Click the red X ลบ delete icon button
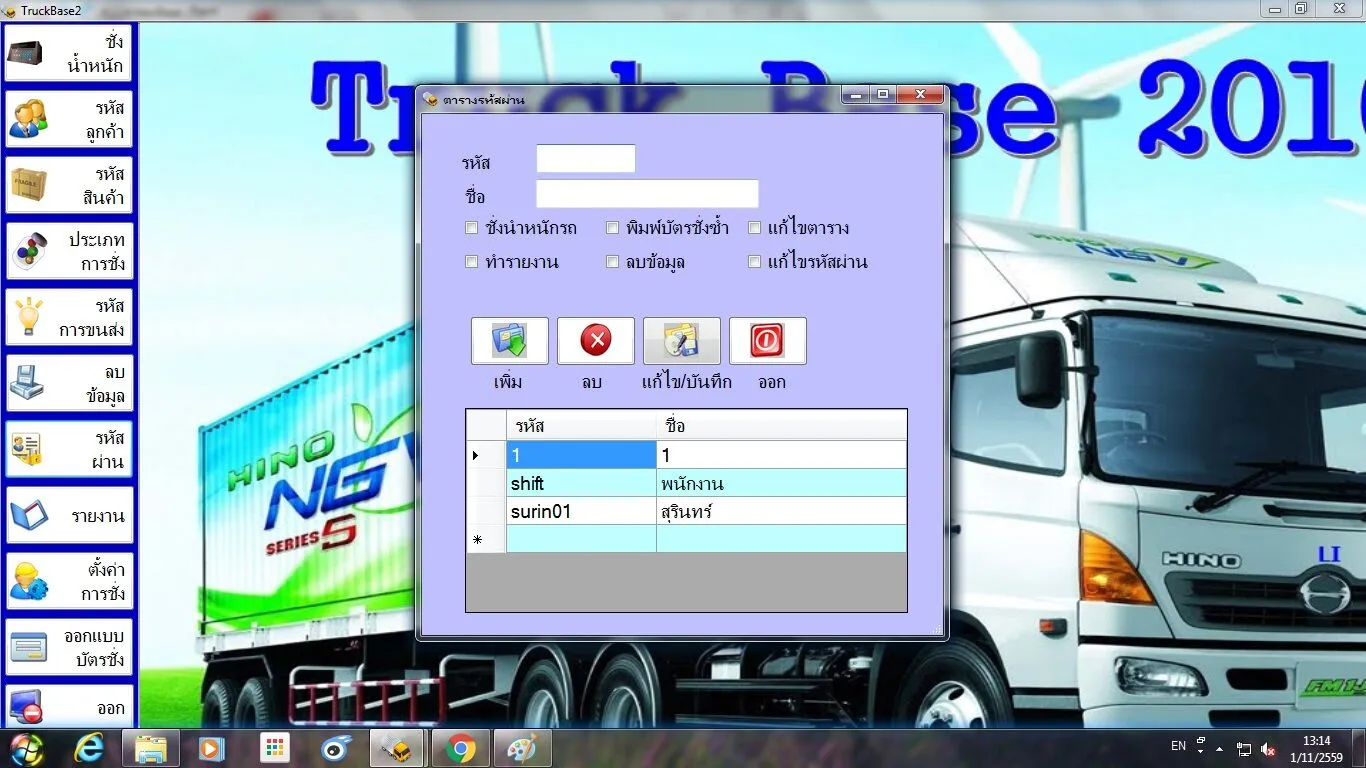The width and height of the screenshot is (1366, 768). [596, 341]
